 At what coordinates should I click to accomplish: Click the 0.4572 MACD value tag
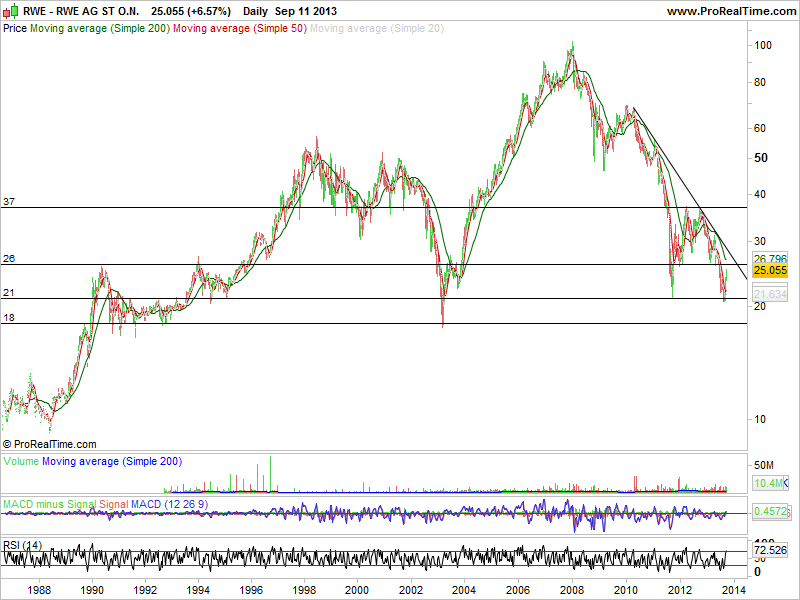click(x=770, y=511)
